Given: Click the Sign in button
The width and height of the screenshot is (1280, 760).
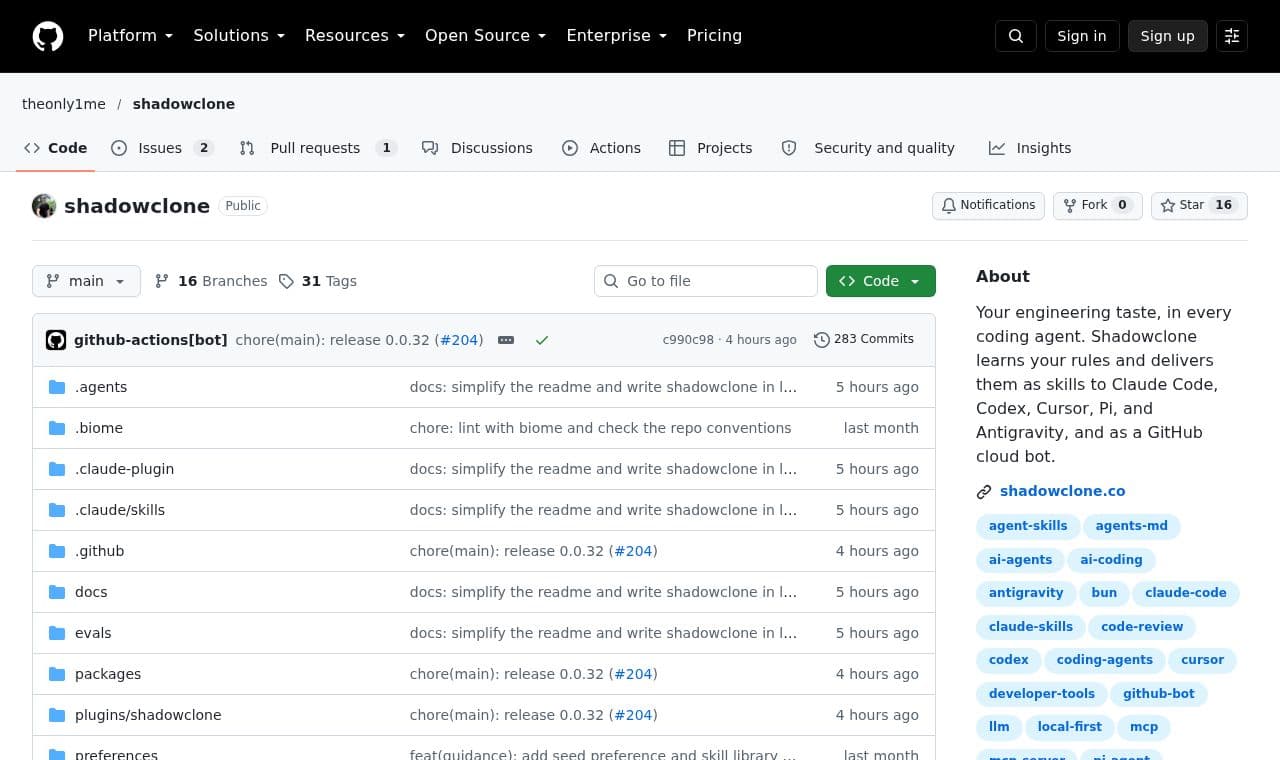Looking at the screenshot, I should (1082, 36).
